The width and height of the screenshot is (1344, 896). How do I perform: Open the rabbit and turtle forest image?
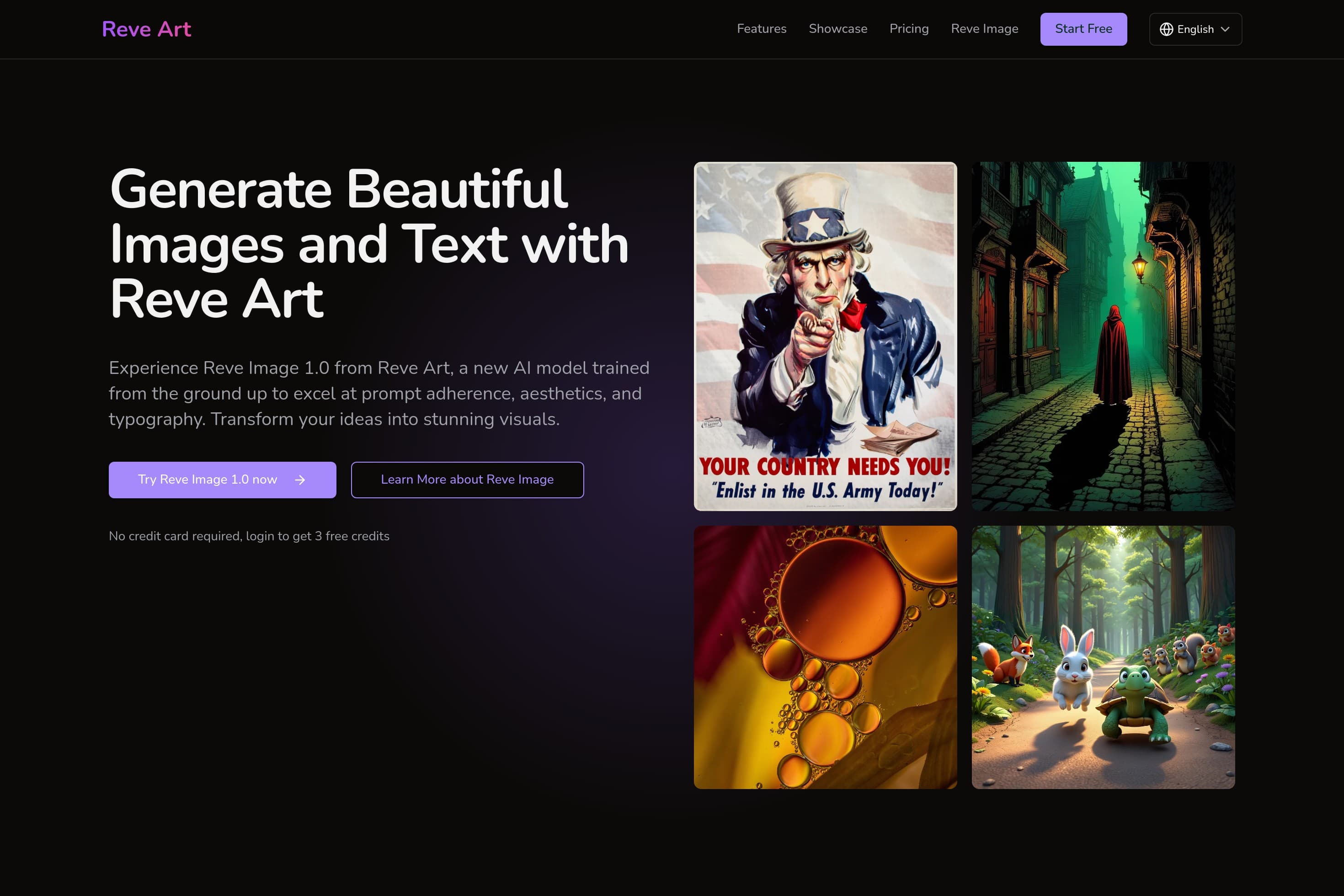coord(1103,657)
